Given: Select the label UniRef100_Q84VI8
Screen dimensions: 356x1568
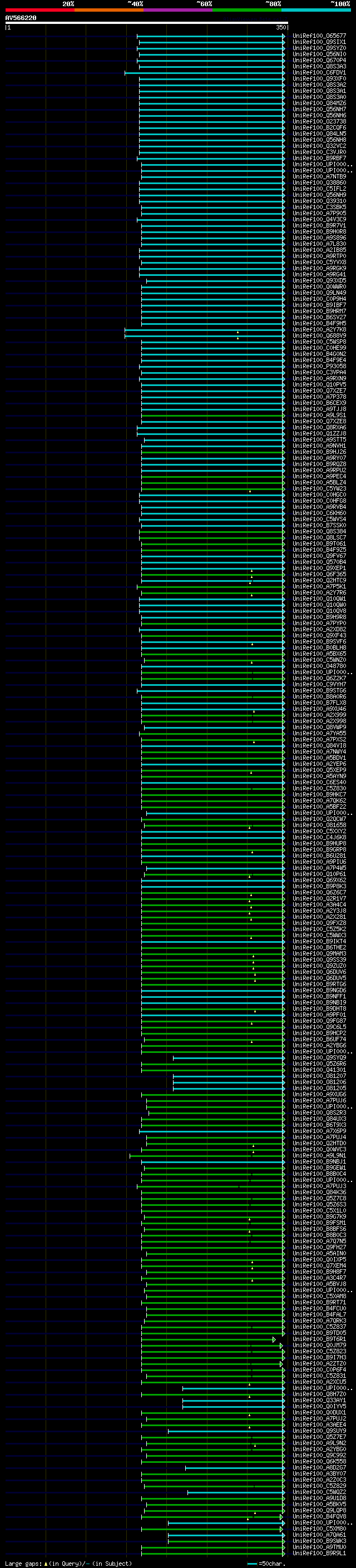Looking at the screenshot, I should click(x=319, y=746).
